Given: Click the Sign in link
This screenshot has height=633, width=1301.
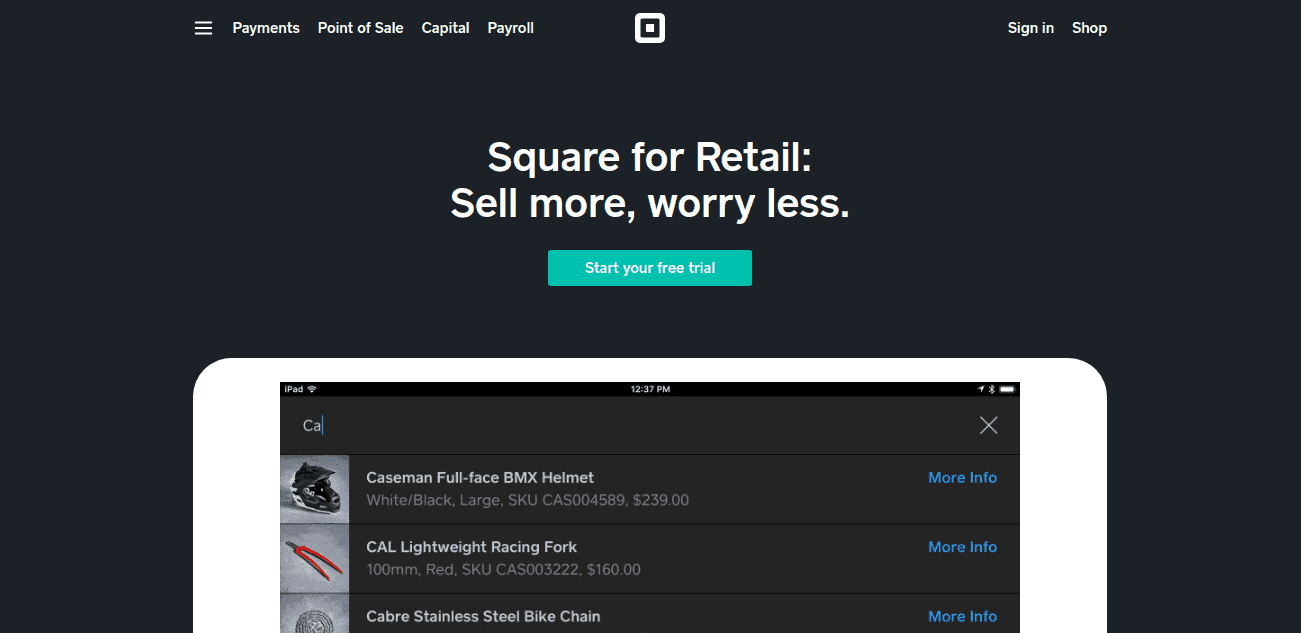Looking at the screenshot, I should point(1030,28).
